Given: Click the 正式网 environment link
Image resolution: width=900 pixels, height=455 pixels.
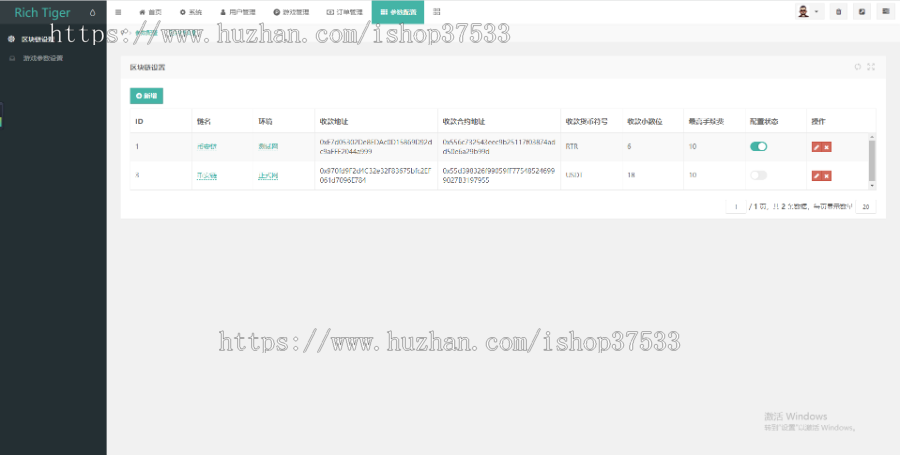Looking at the screenshot, I should coord(268,176).
